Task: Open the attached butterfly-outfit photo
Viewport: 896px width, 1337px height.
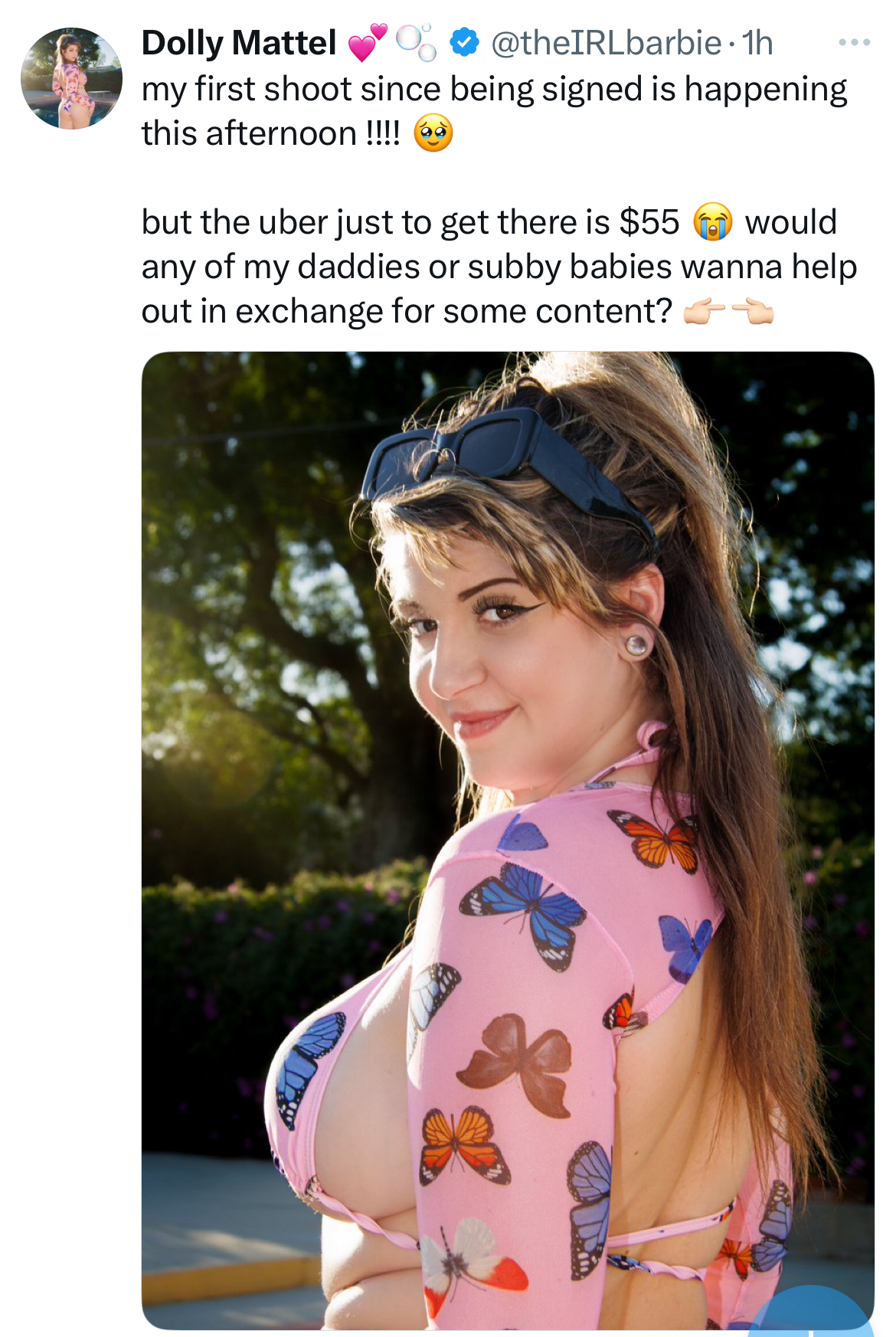Action: click(508, 841)
